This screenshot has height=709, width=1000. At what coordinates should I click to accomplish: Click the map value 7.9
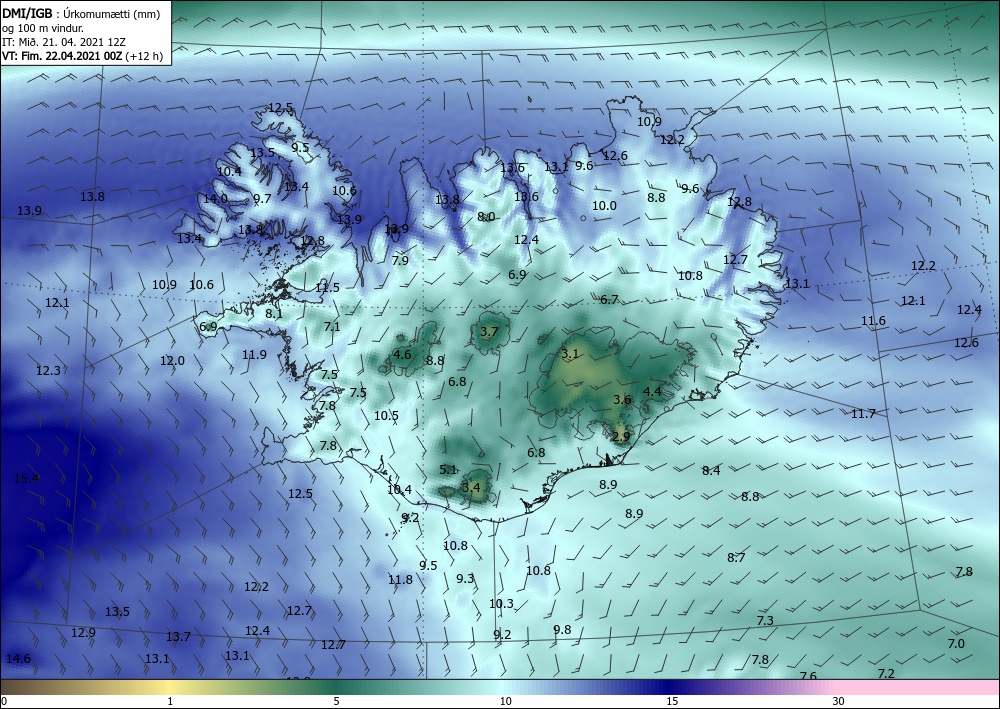[x=400, y=260]
